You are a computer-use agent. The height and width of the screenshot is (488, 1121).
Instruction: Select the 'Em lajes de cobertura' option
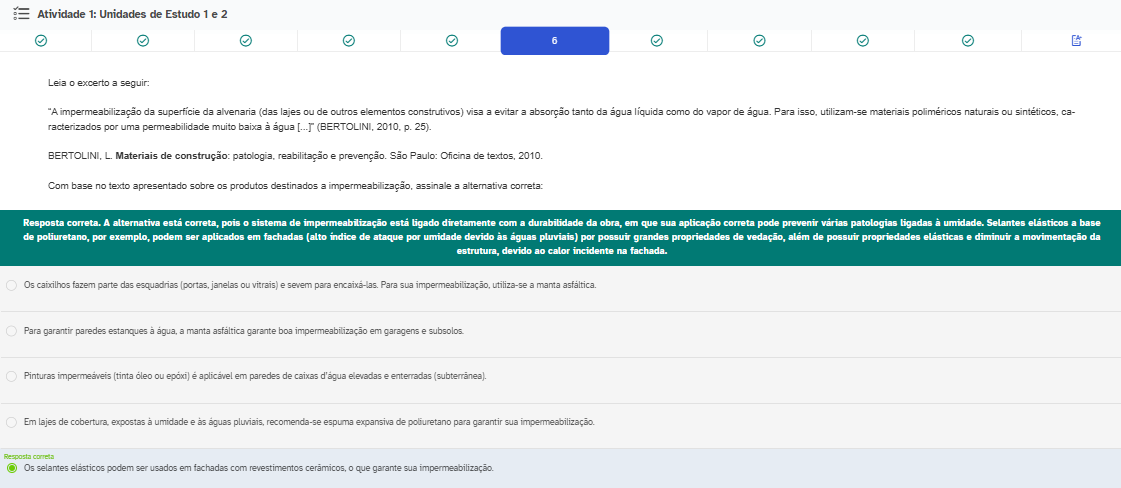pos(11,422)
